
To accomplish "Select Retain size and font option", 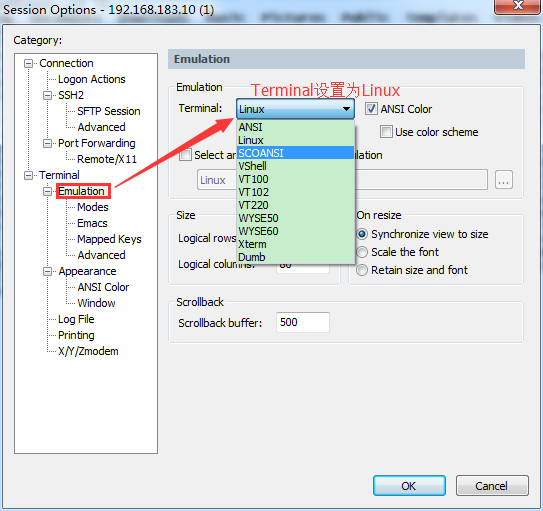I will (362, 270).
